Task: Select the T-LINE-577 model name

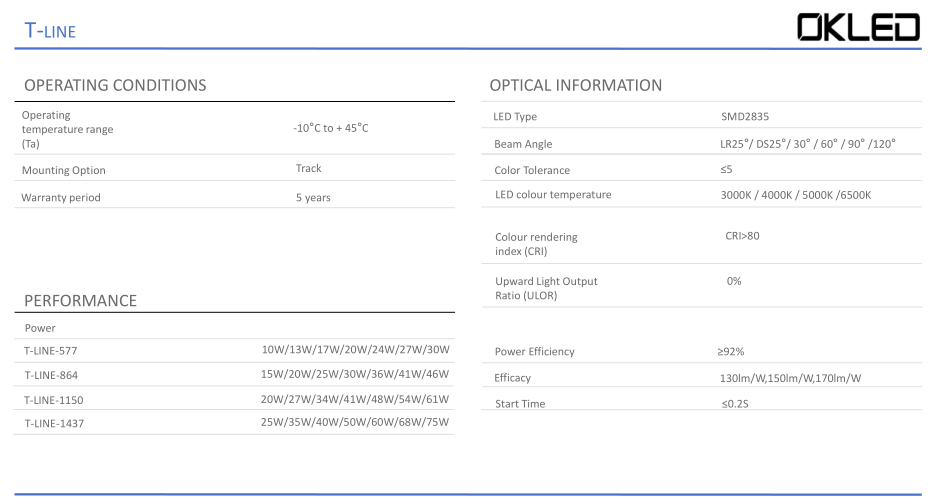Action: 50,351
